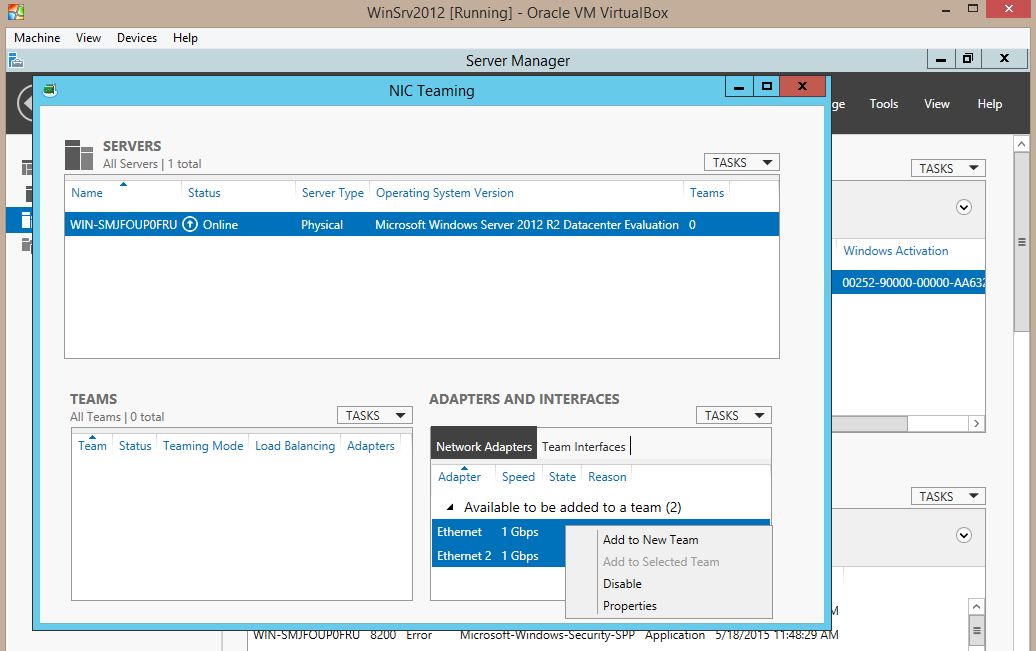The width and height of the screenshot is (1036, 651).
Task: Click the VirtualBox icon in the title bar
Action: (x=16, y=12)
